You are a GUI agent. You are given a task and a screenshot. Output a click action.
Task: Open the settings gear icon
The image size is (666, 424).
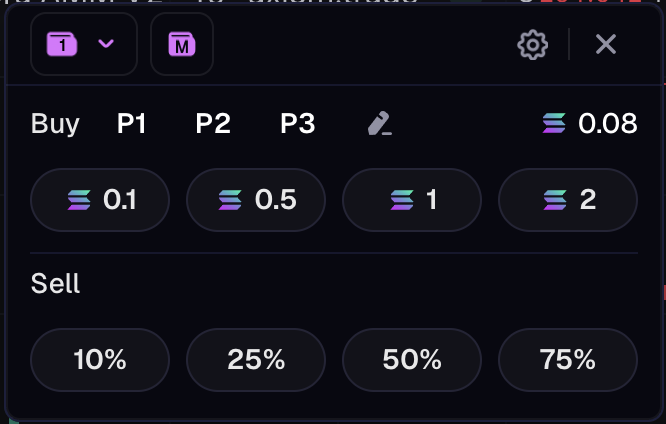[533, 44]
